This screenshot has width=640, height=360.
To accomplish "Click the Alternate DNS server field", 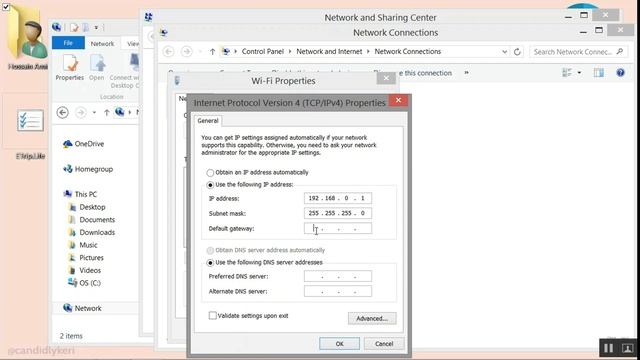I will [x=338, y=291].
